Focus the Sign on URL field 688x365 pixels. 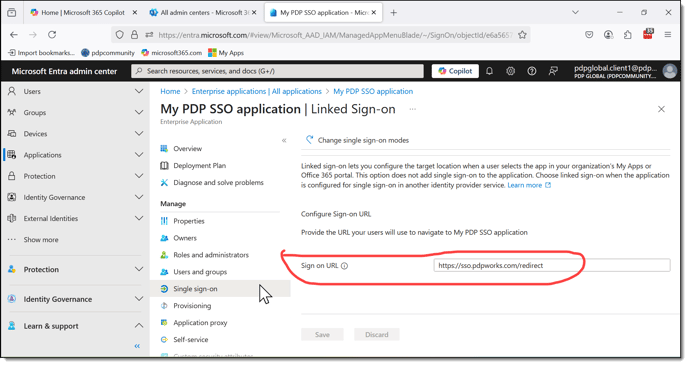552,265
